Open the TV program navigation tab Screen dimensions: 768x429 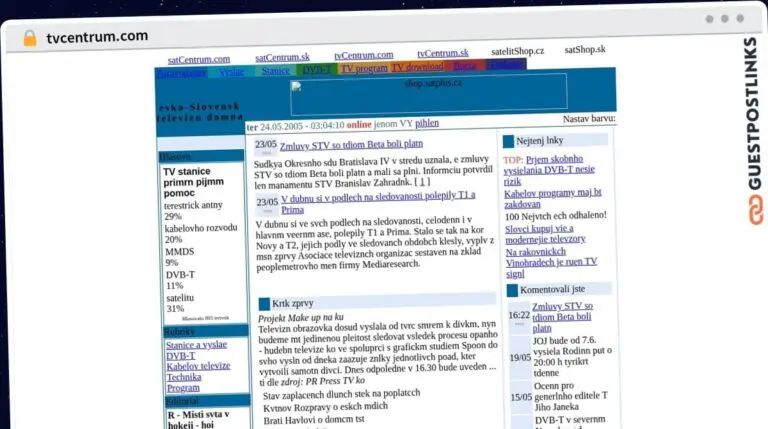click(x=364, y=70)
